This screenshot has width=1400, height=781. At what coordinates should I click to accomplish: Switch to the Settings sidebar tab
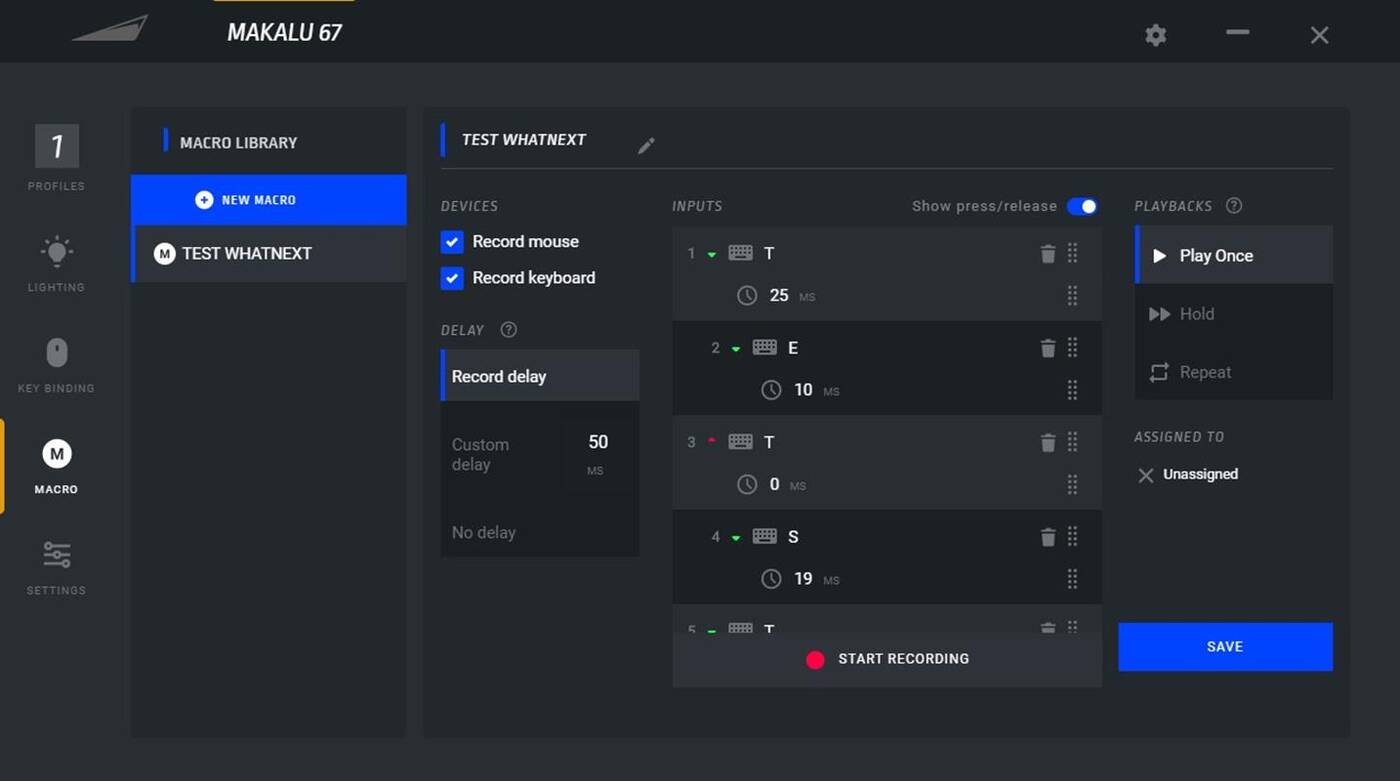pos(56,568)
